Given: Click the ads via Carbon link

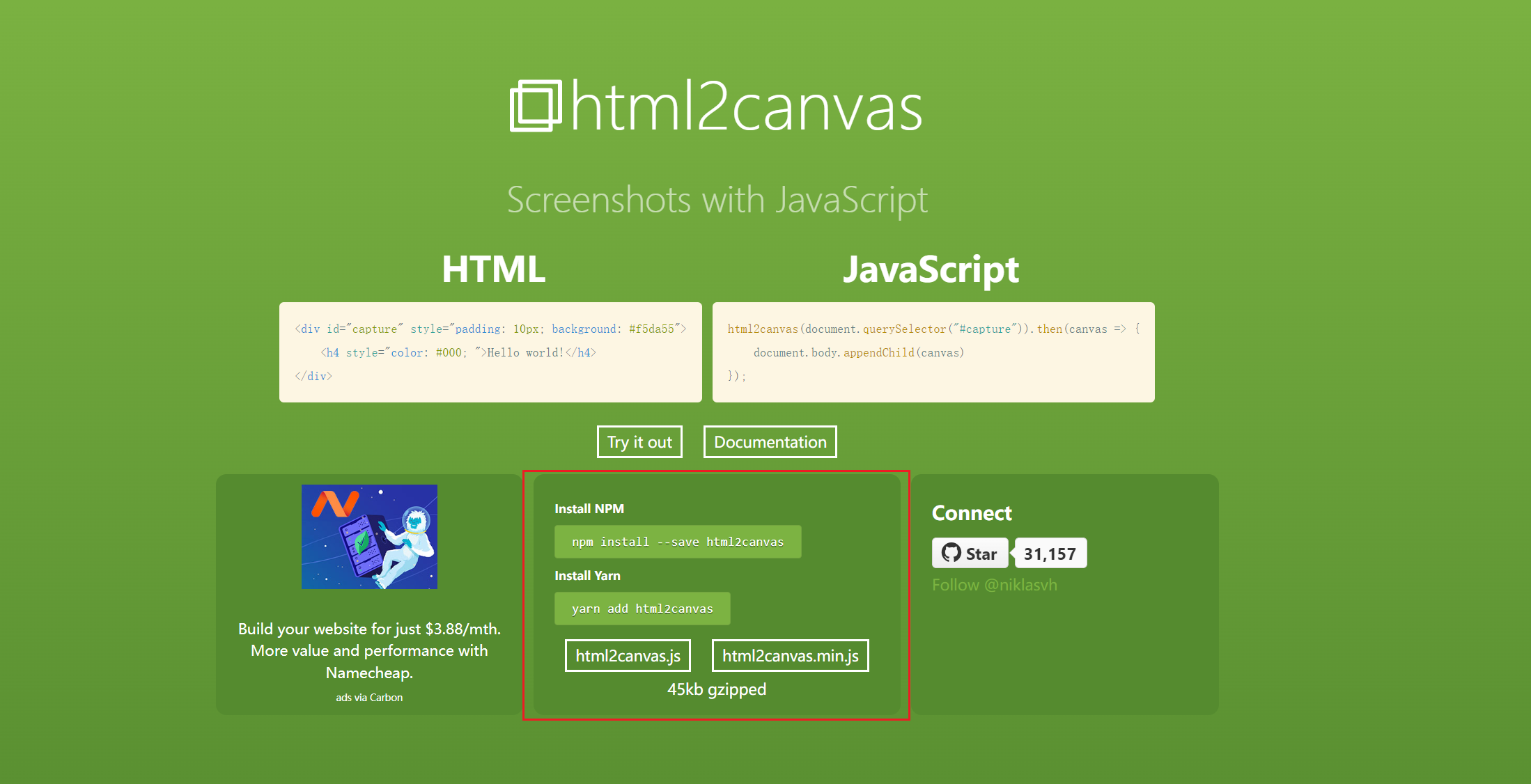Looking at the screenshot, I should point(369,698).
